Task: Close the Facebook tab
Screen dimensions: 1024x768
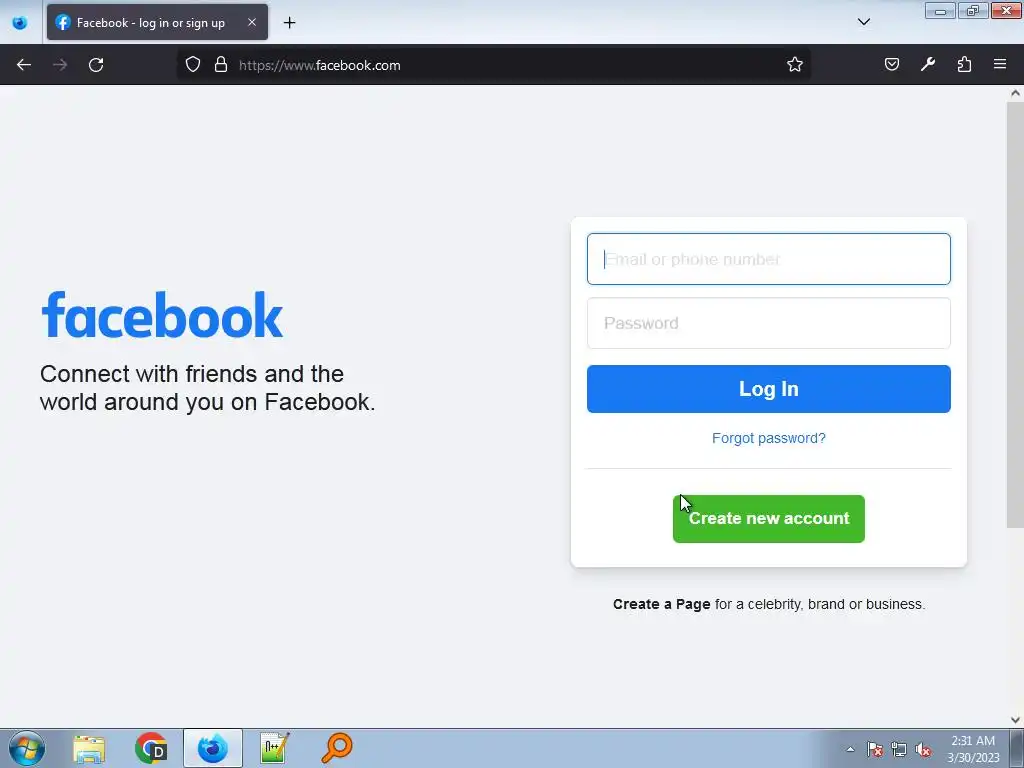Action: [x=252, y=22]
